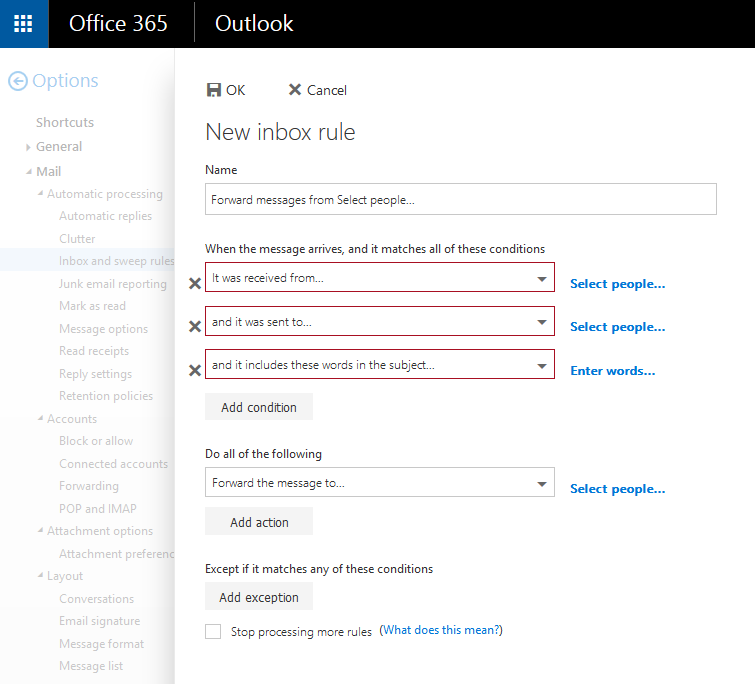Open Attachment preferences
755x684 pixels.
(117, 554)
